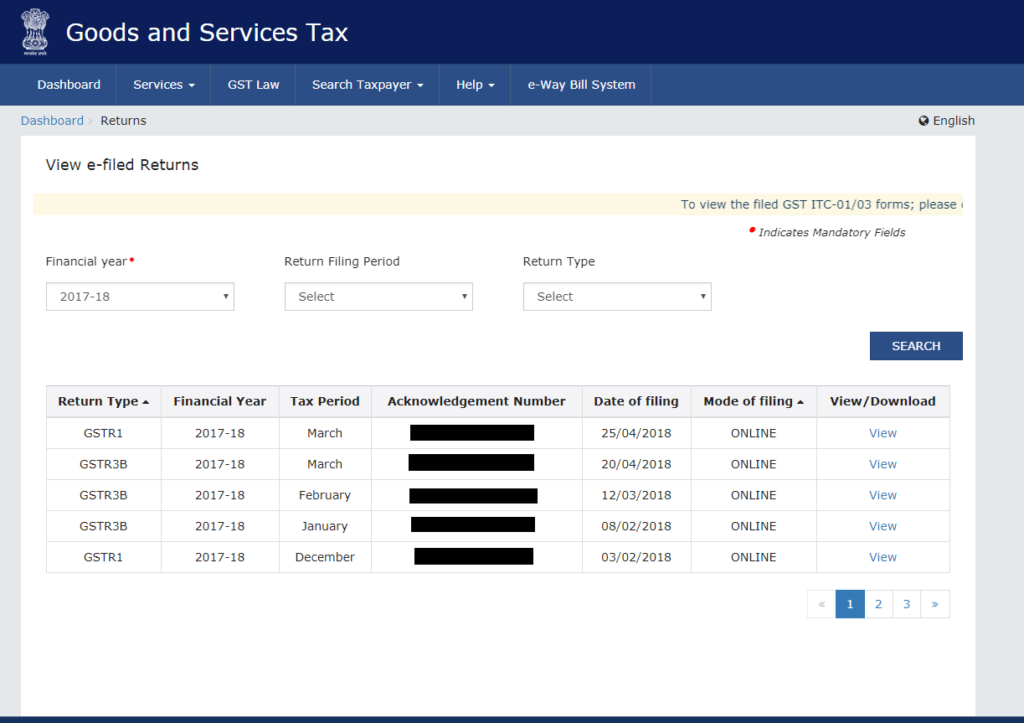Open the GST Law menu item
This screenshot has height=723, width=1024.
253,84
